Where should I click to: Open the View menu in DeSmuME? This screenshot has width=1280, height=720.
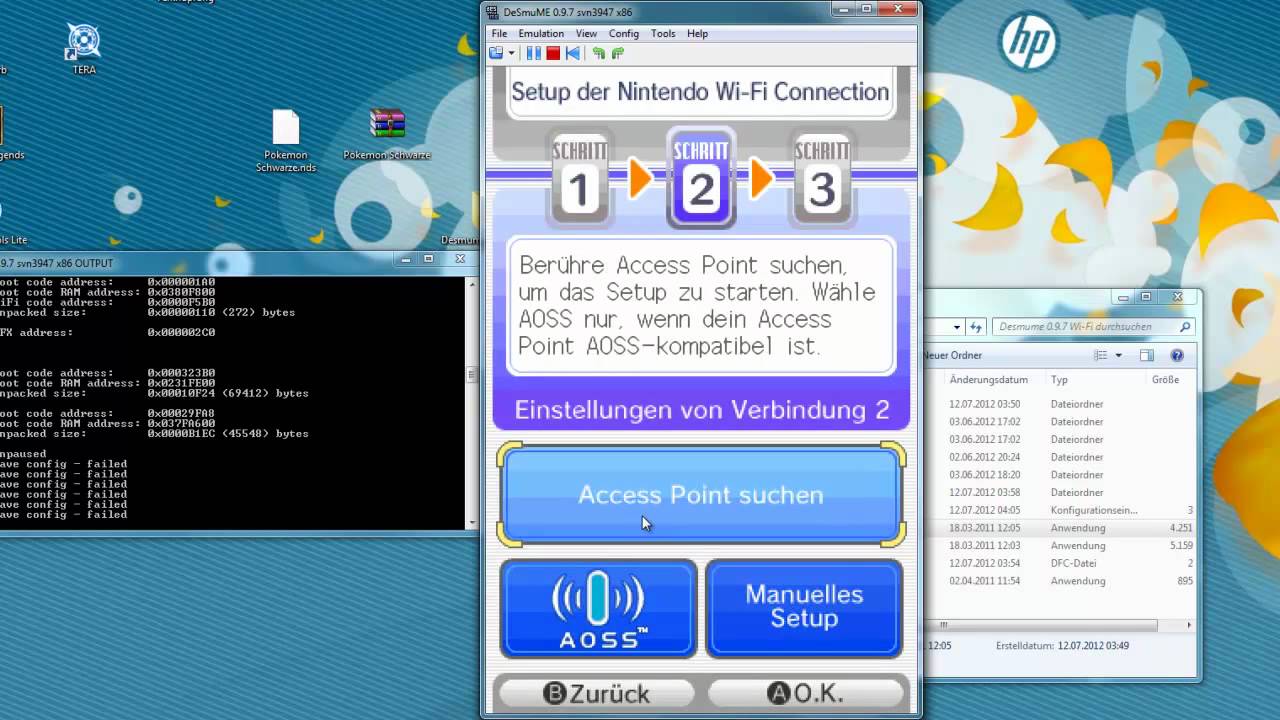tap(586, 33)
